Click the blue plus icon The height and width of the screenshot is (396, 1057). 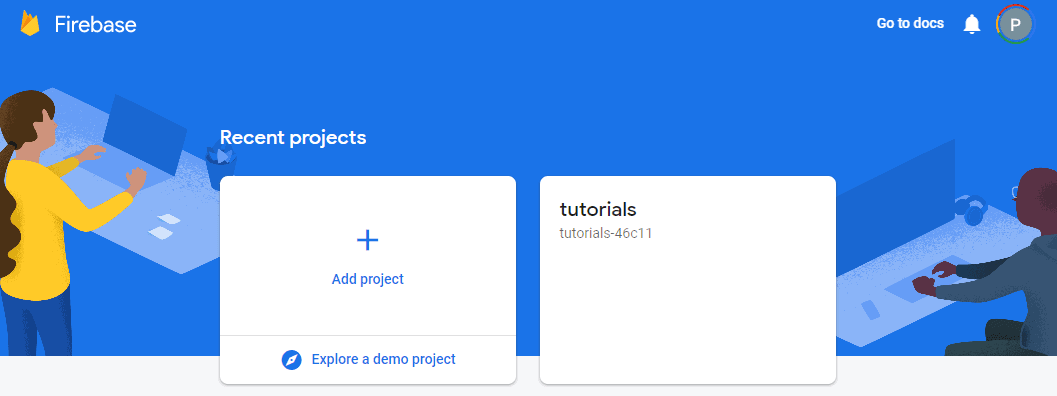(367, 240)
